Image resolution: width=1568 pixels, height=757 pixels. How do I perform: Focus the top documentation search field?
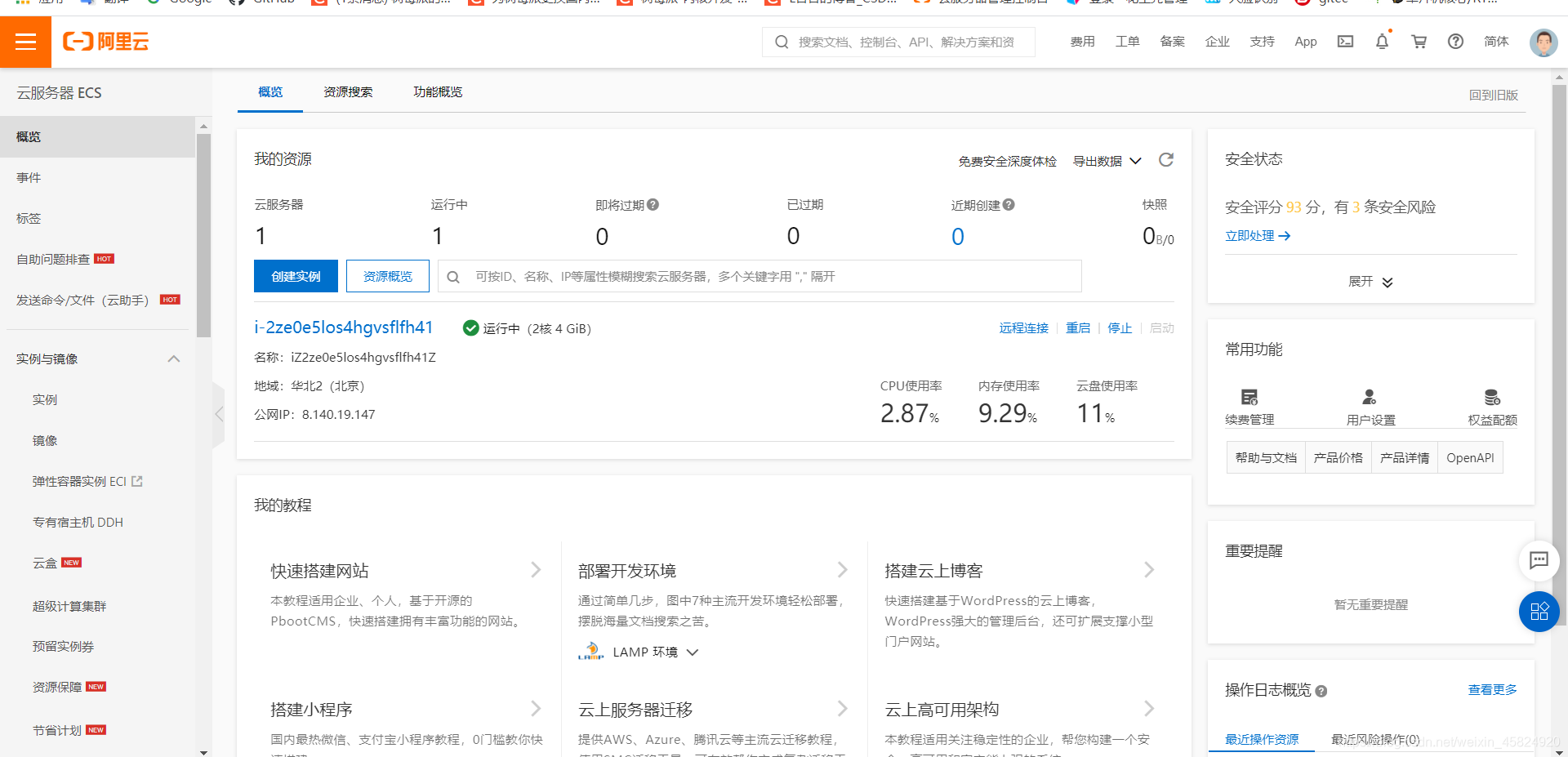click(898, 42)
